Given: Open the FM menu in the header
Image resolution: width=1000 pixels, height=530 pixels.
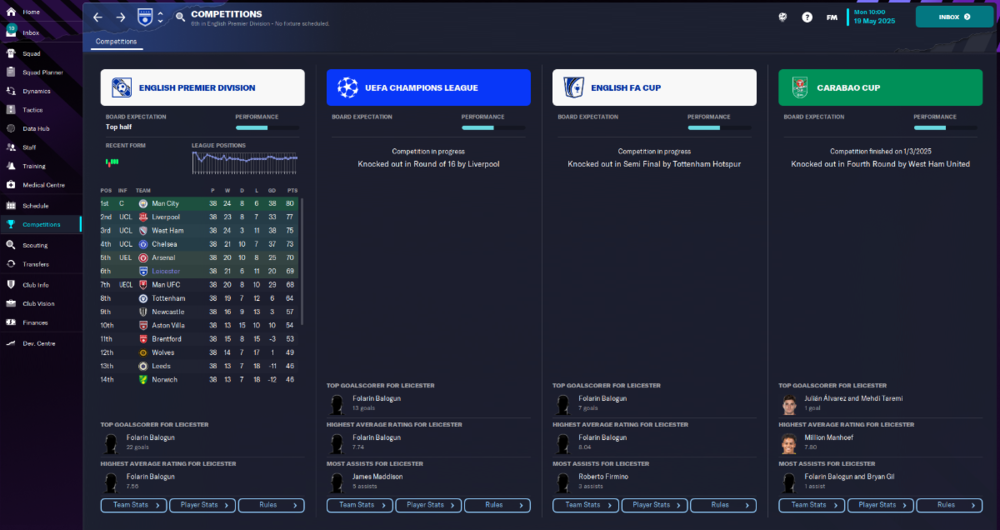Looking at the screenshot, I should (x=832, y=17).
